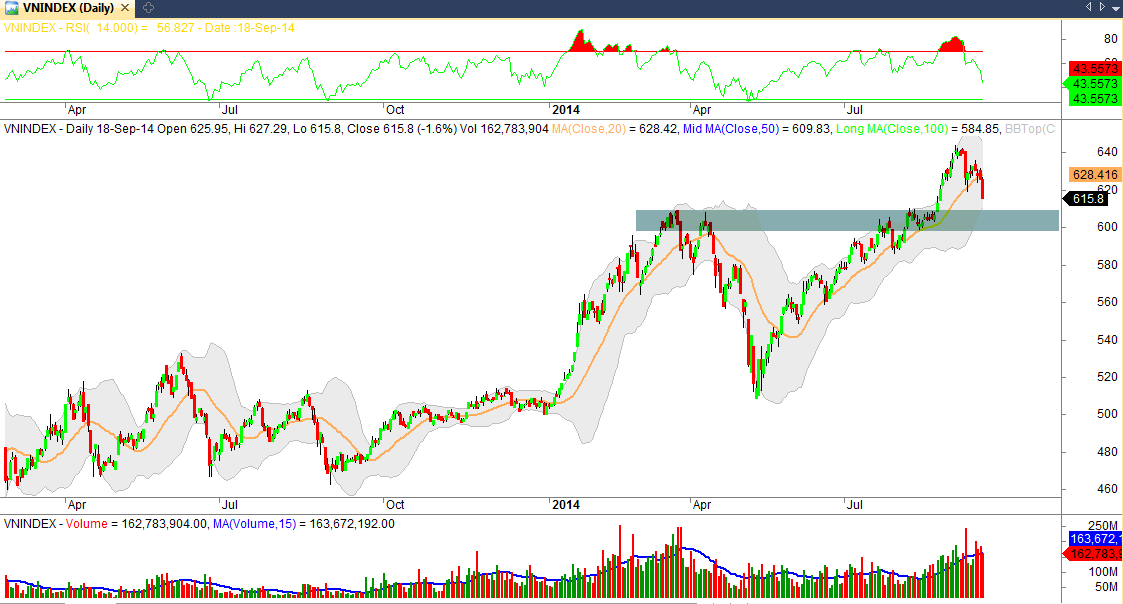Click the new tab plus icon
1123x604 pixels.
point(149,8)
